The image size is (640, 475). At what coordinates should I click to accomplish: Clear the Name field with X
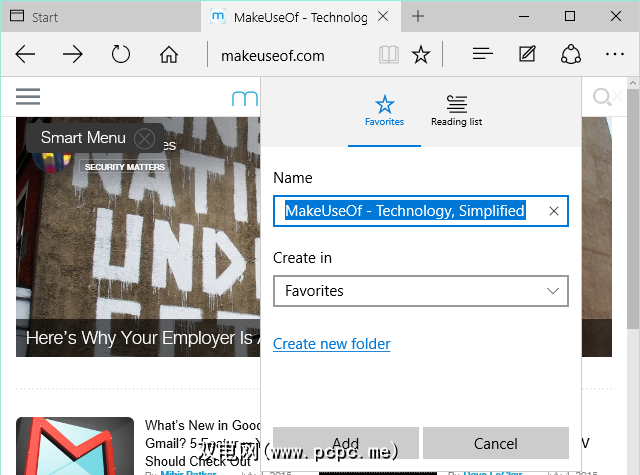point(553,211)
